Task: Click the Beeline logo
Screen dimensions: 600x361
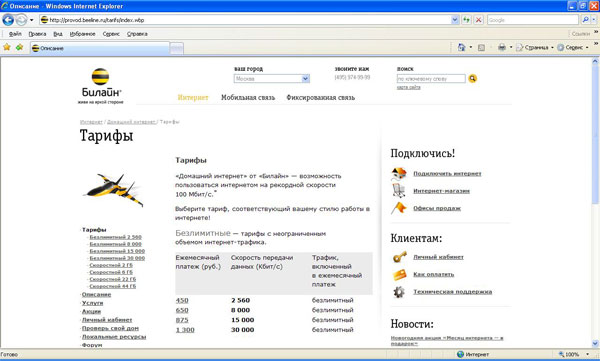Action: 101,86
